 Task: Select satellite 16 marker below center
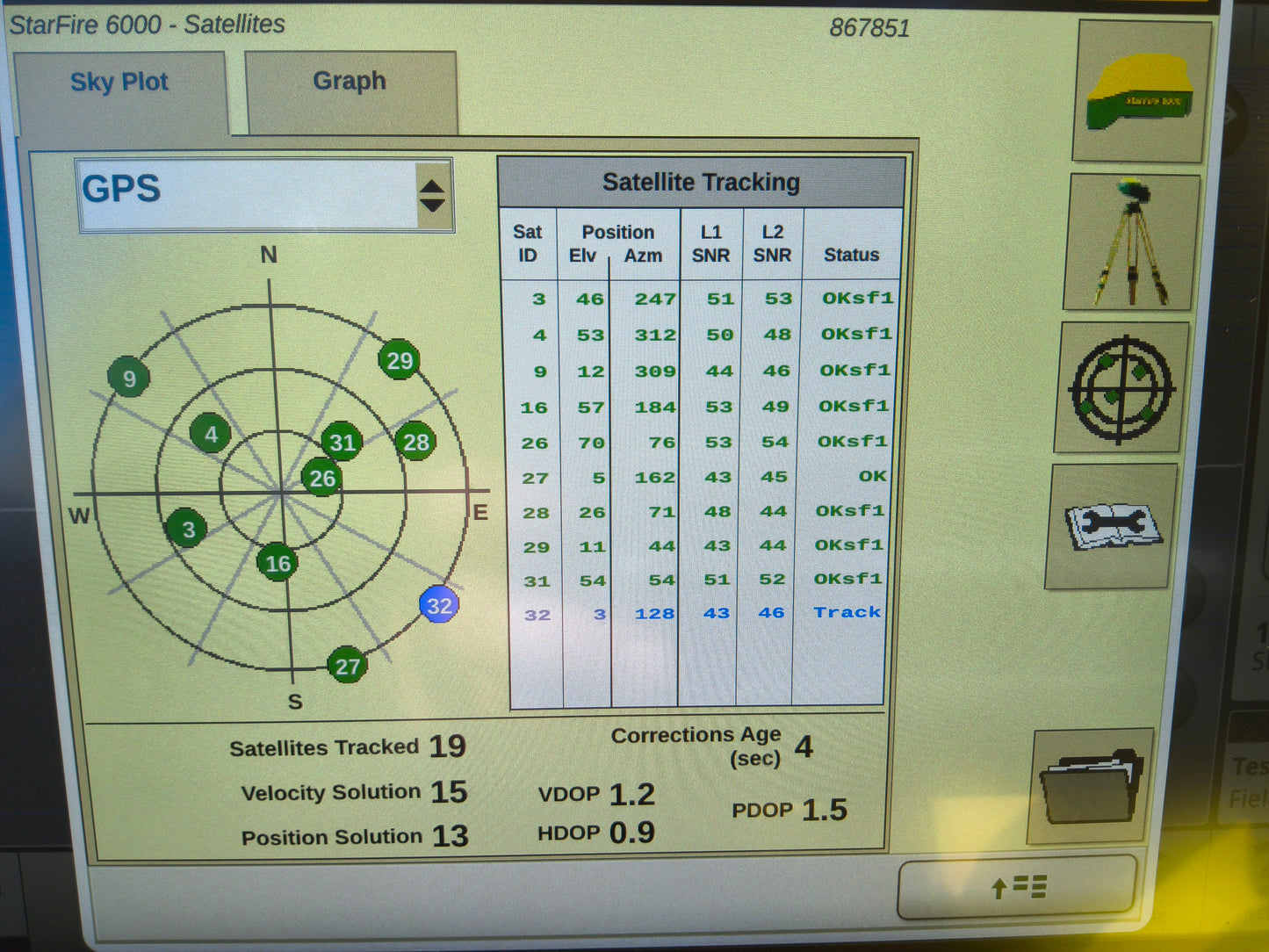click(x=279, y=563)
